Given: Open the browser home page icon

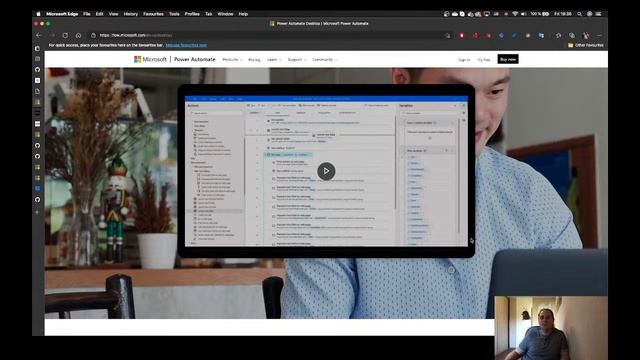Looking at the screenshot, I should [78, 36].
